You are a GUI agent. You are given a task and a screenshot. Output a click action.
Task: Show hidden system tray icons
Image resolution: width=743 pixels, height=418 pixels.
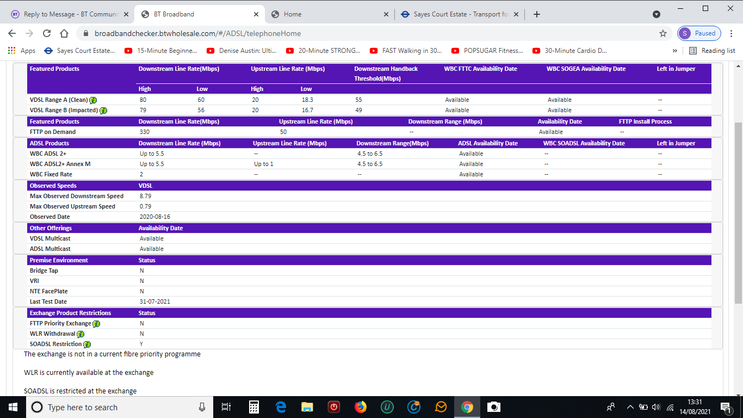click(630, 407)
